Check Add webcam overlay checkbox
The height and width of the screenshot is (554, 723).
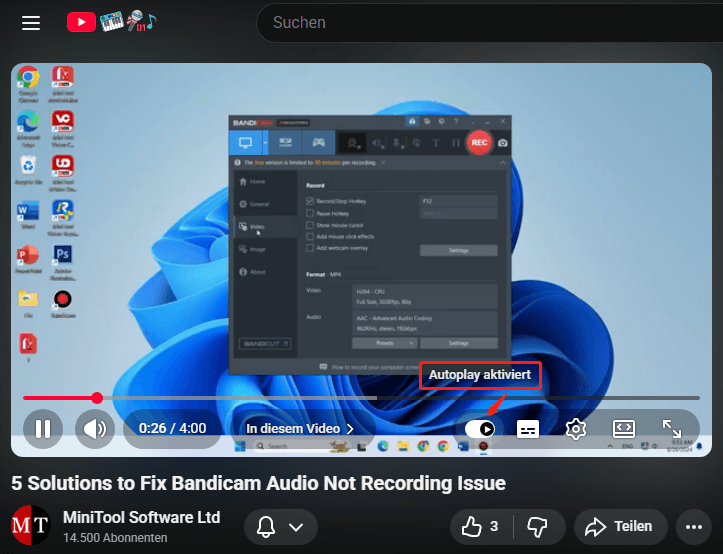pyautogui.click(x=310, y=248)
